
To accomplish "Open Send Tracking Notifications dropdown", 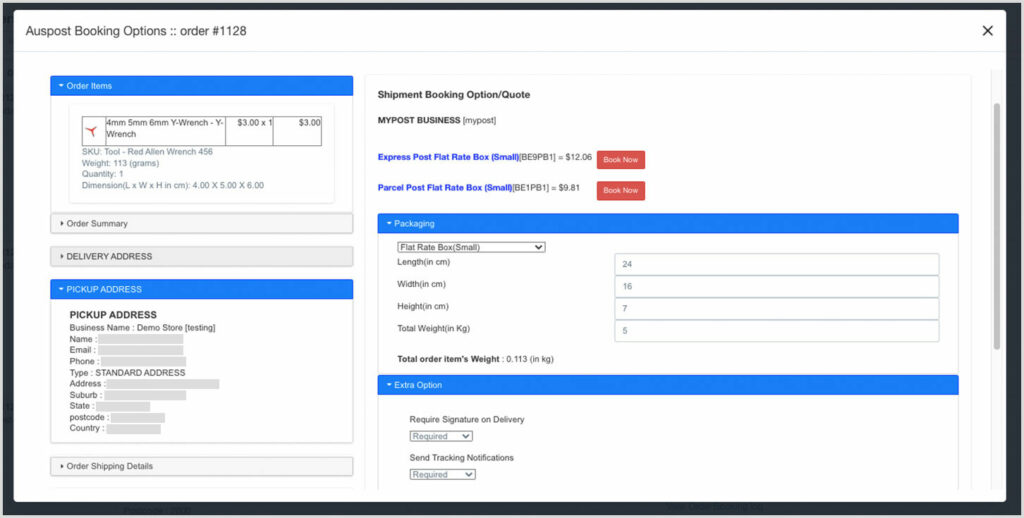I will (442, 474).
